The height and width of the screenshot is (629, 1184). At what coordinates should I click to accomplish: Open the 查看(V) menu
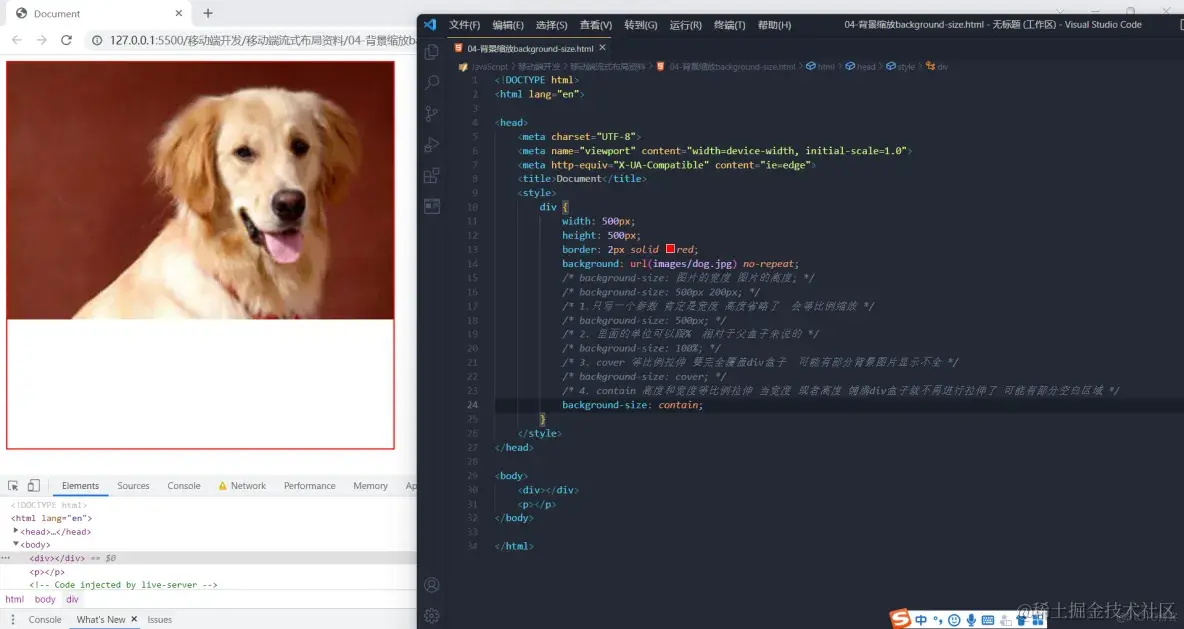596,25
